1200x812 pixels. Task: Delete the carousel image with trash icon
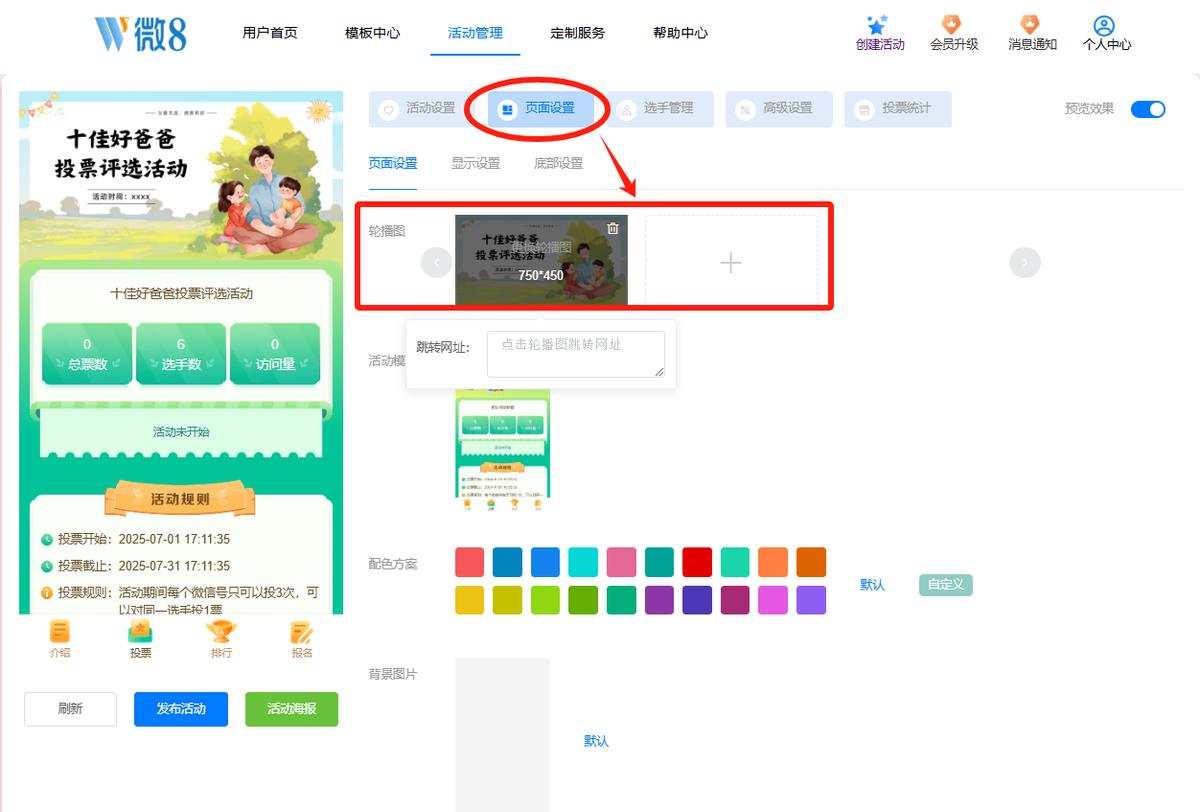(x=613, y=228)
